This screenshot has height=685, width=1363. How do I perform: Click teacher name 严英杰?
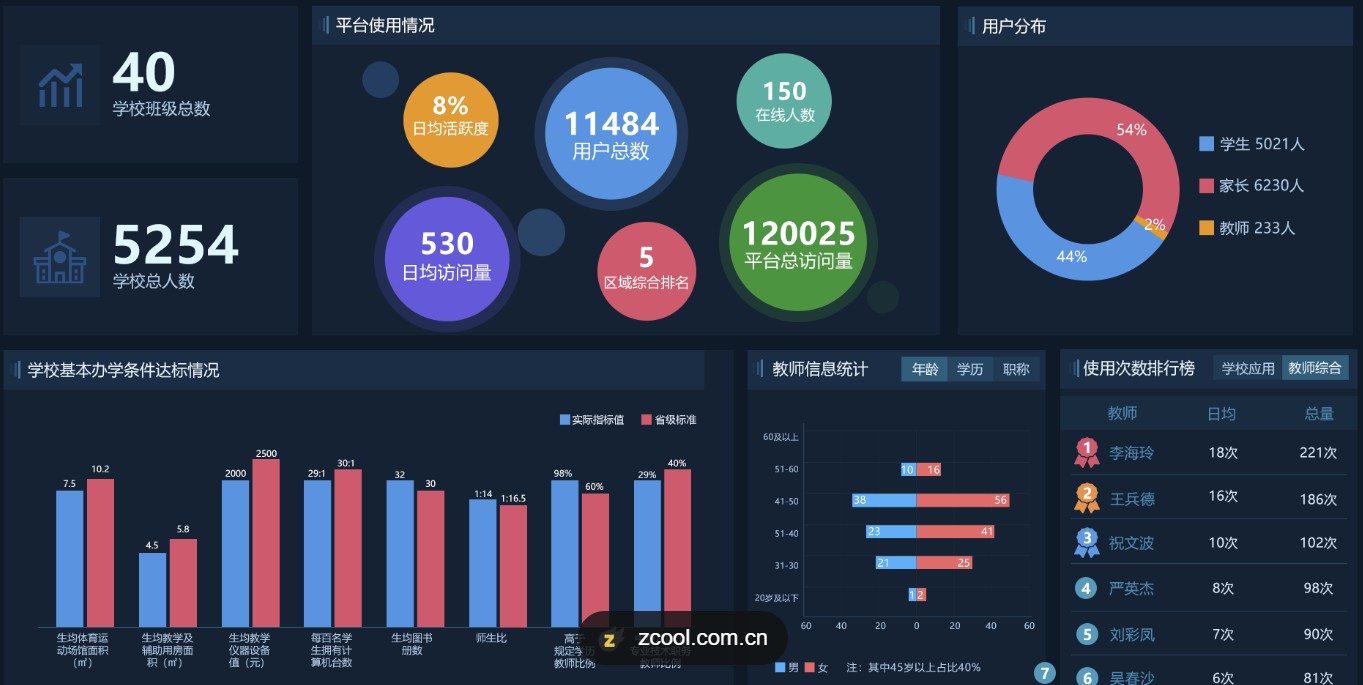click(x=1131, y=589)
